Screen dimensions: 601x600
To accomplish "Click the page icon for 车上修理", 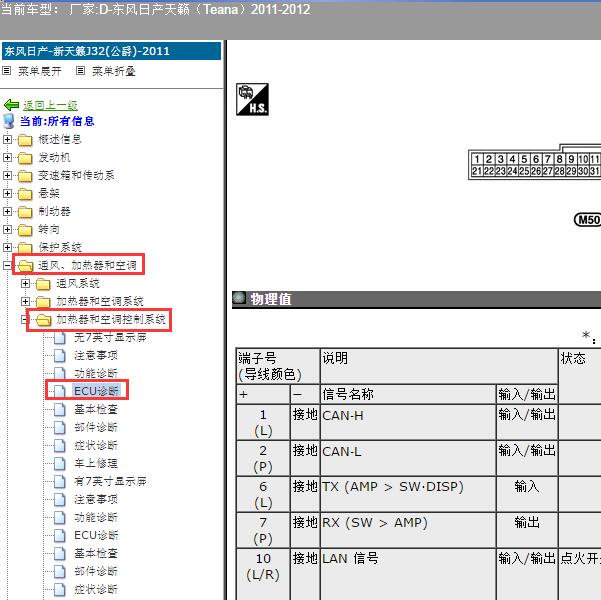I will point(60,464).
